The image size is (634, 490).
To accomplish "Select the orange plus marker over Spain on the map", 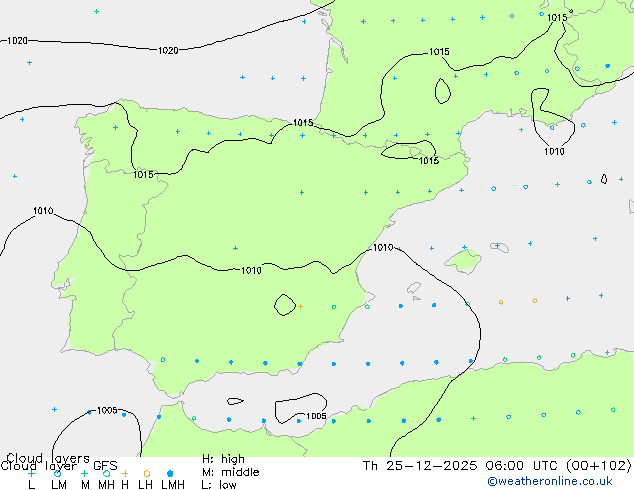I will (x=300, y=306).
